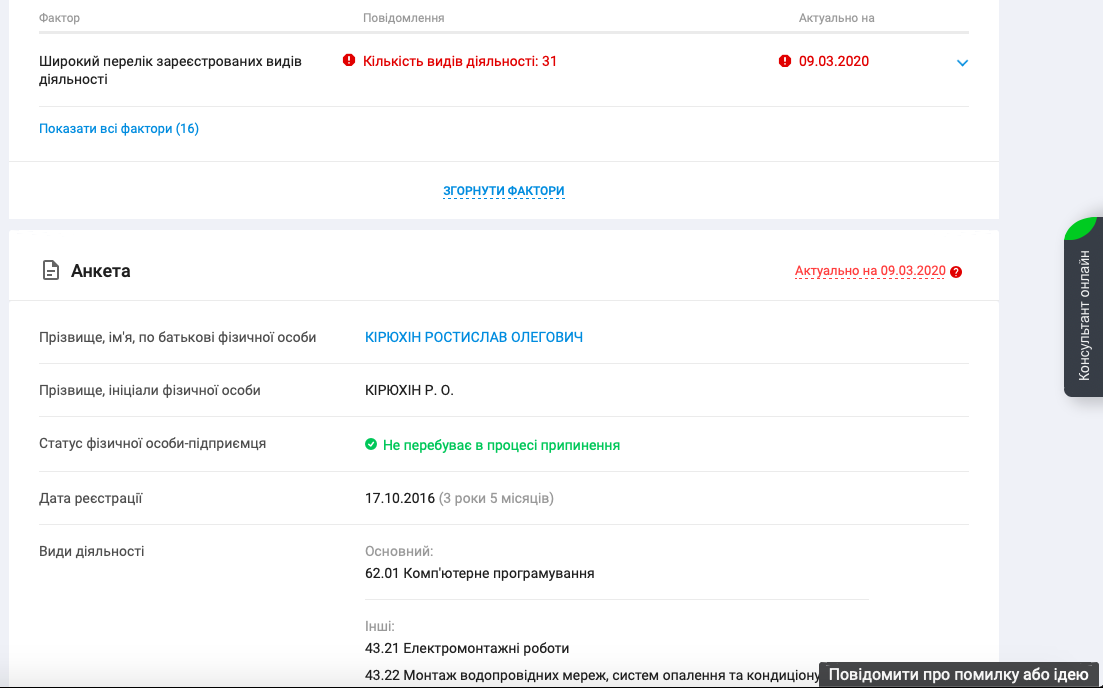This screenshot has height=688, width=1103.
Task: Click the Кількість видів діяльності: 31 message
Action: click(x=460, y=62)
